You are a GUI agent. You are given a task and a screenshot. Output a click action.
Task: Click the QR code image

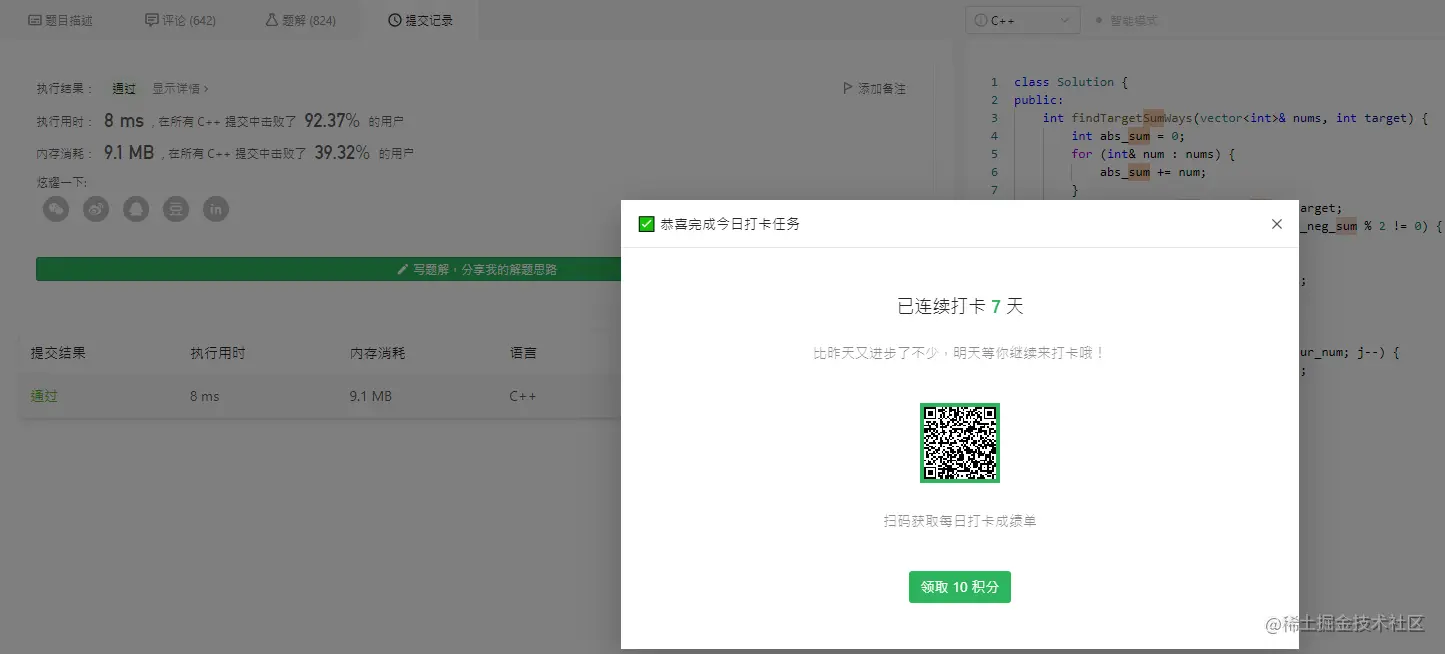[960, 443]
